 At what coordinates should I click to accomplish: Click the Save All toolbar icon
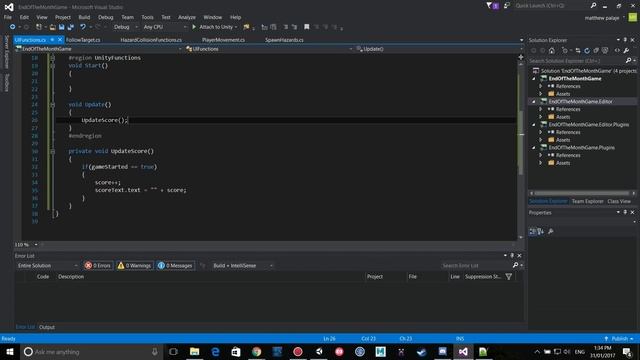point(71,27)
